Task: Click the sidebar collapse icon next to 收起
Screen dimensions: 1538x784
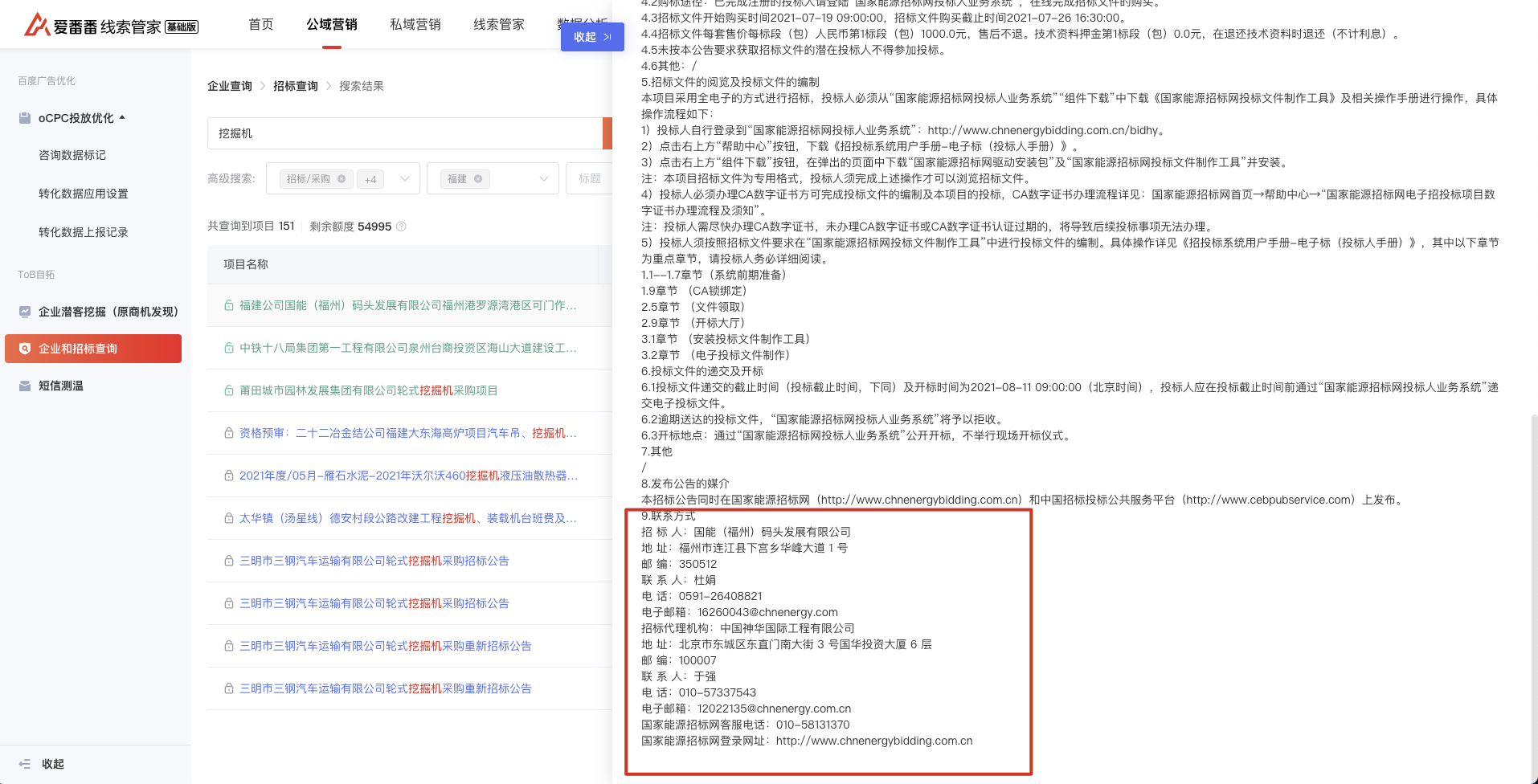Action: (25, 764)
